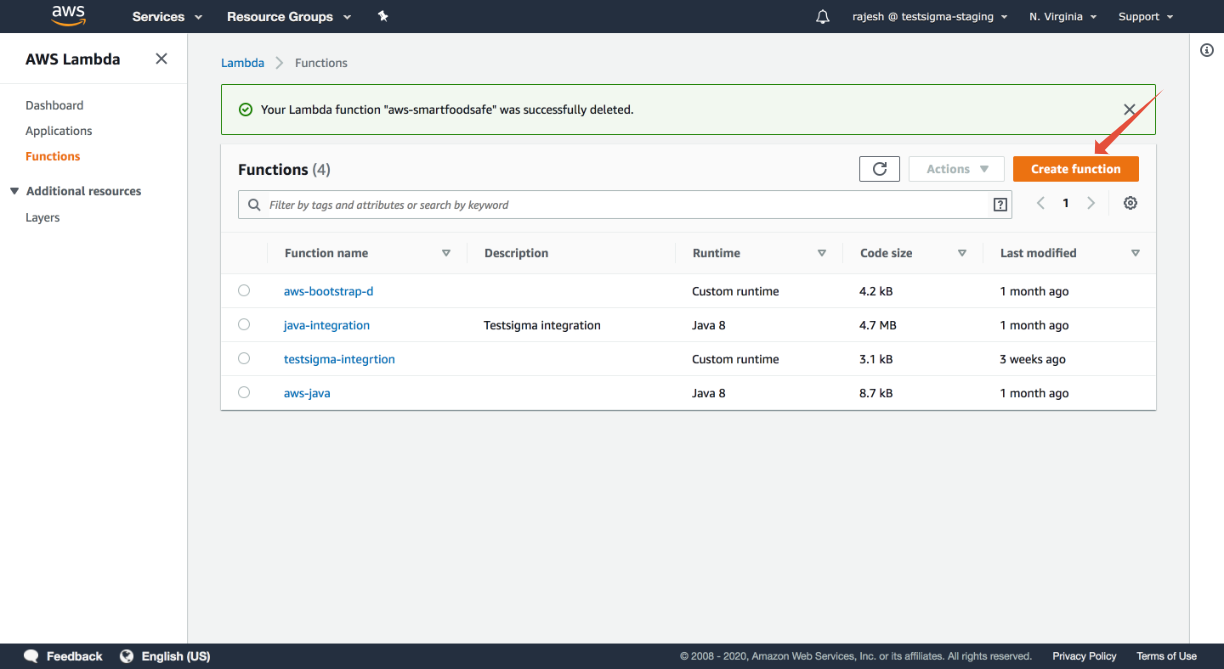1224x669 pixels.
Task: Click the 3 weeks ago cell
Action: point(1033,359)
